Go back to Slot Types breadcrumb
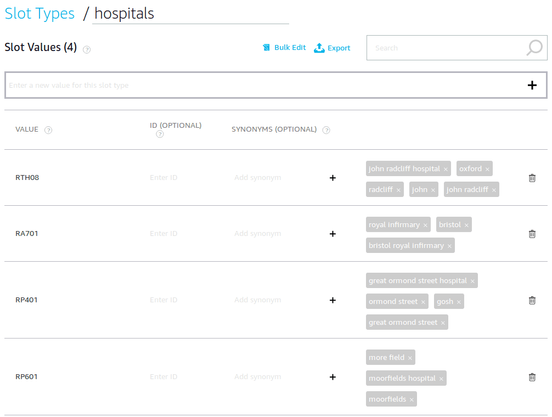The image size is (552, 417). (39, 14)
